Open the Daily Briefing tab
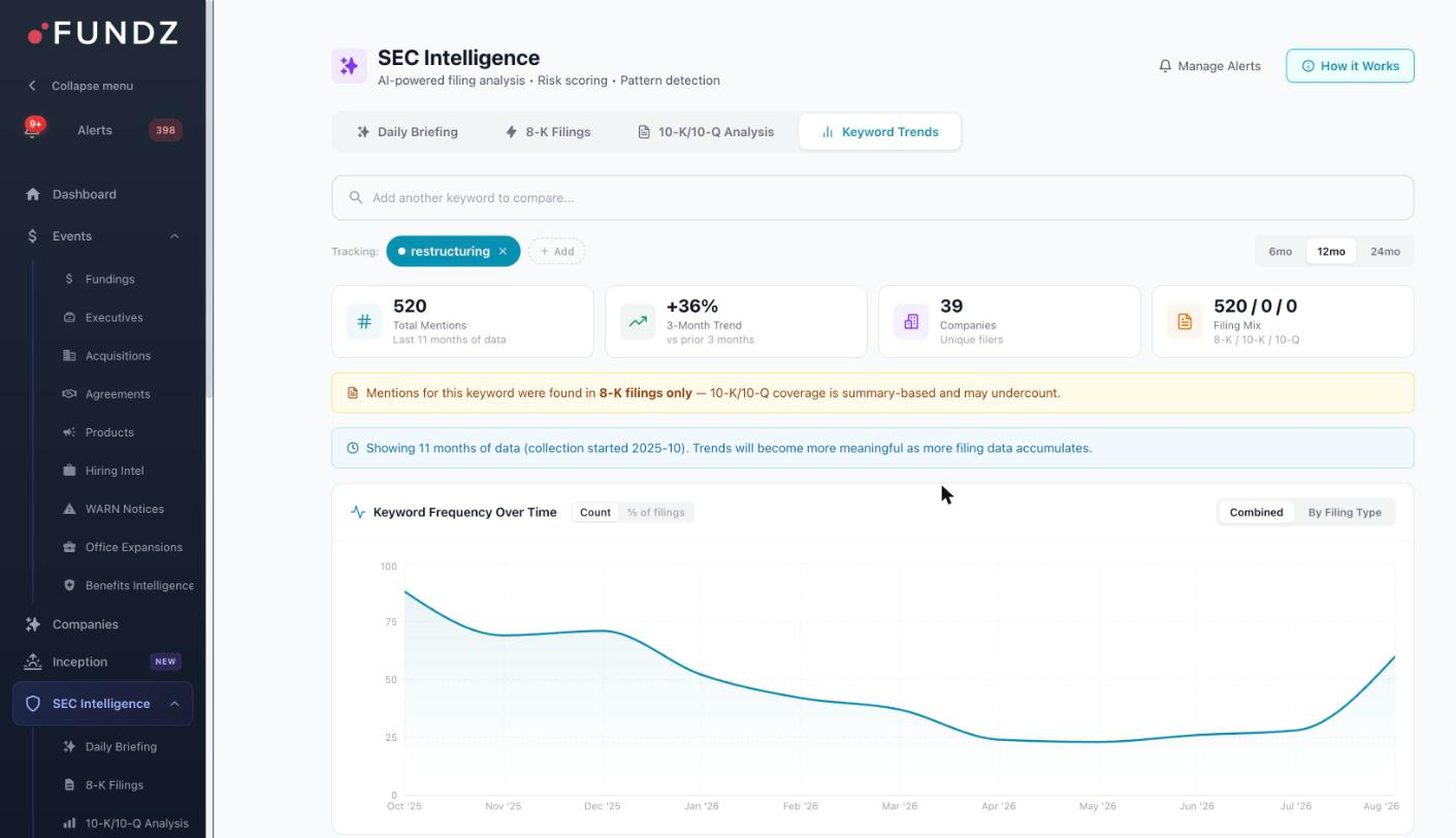 407,132
